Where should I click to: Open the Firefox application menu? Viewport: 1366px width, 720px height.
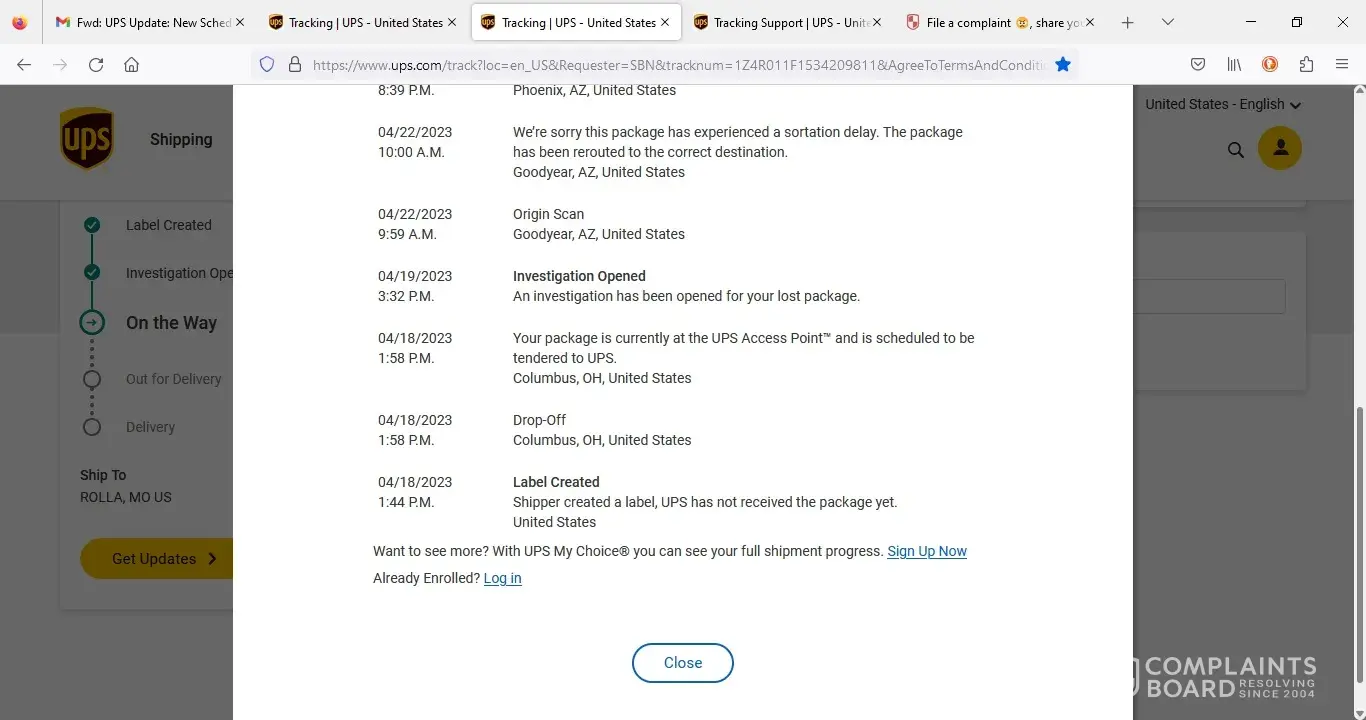pos(1342,64)
